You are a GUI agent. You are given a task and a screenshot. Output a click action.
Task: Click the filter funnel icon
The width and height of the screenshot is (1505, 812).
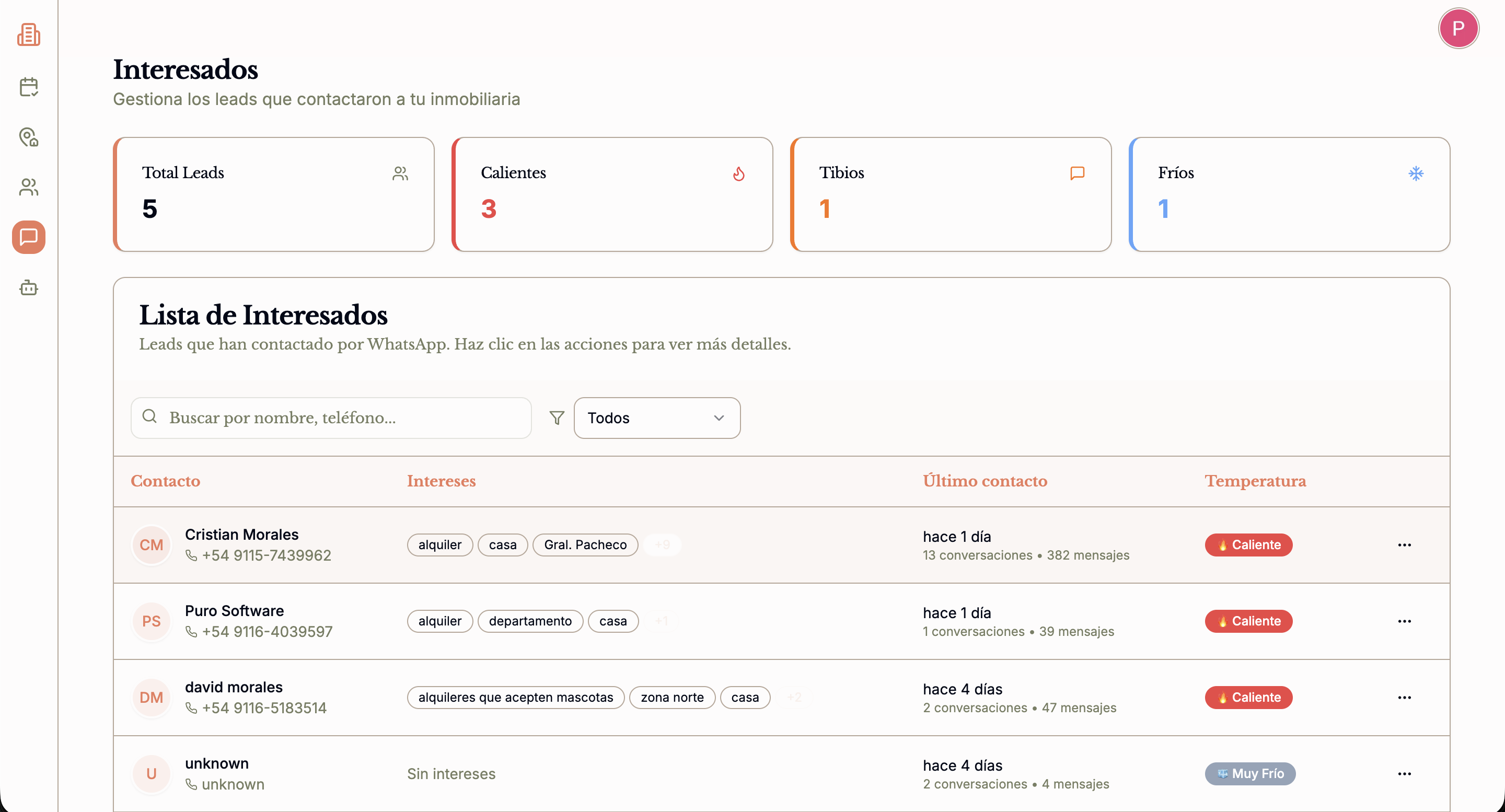[557, 417]
